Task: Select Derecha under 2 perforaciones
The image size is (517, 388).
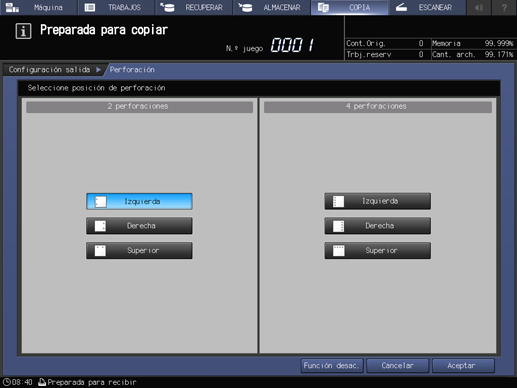Action: coord(139,226)
